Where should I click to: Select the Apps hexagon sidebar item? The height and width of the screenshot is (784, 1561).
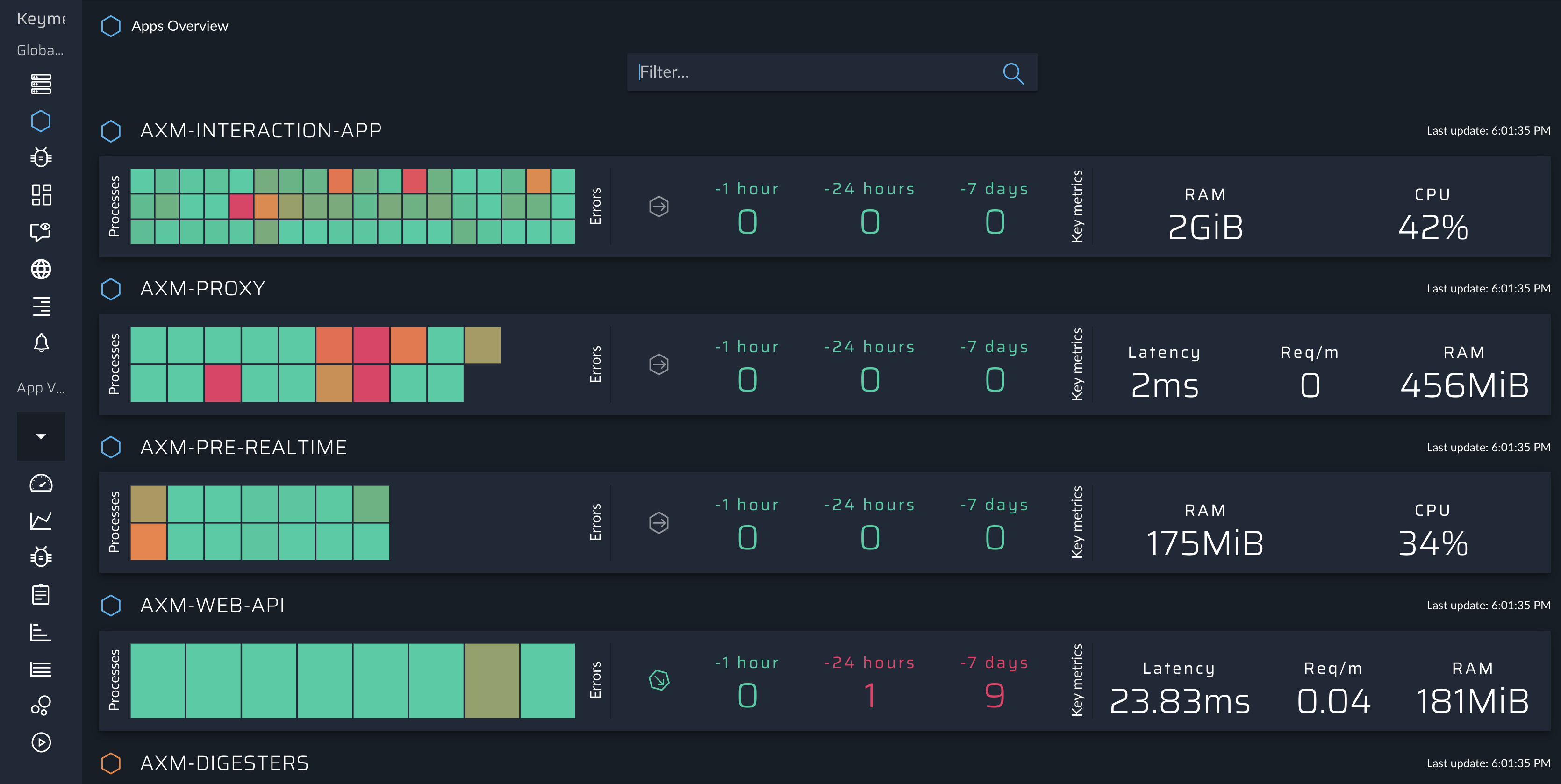pos(41,121)
